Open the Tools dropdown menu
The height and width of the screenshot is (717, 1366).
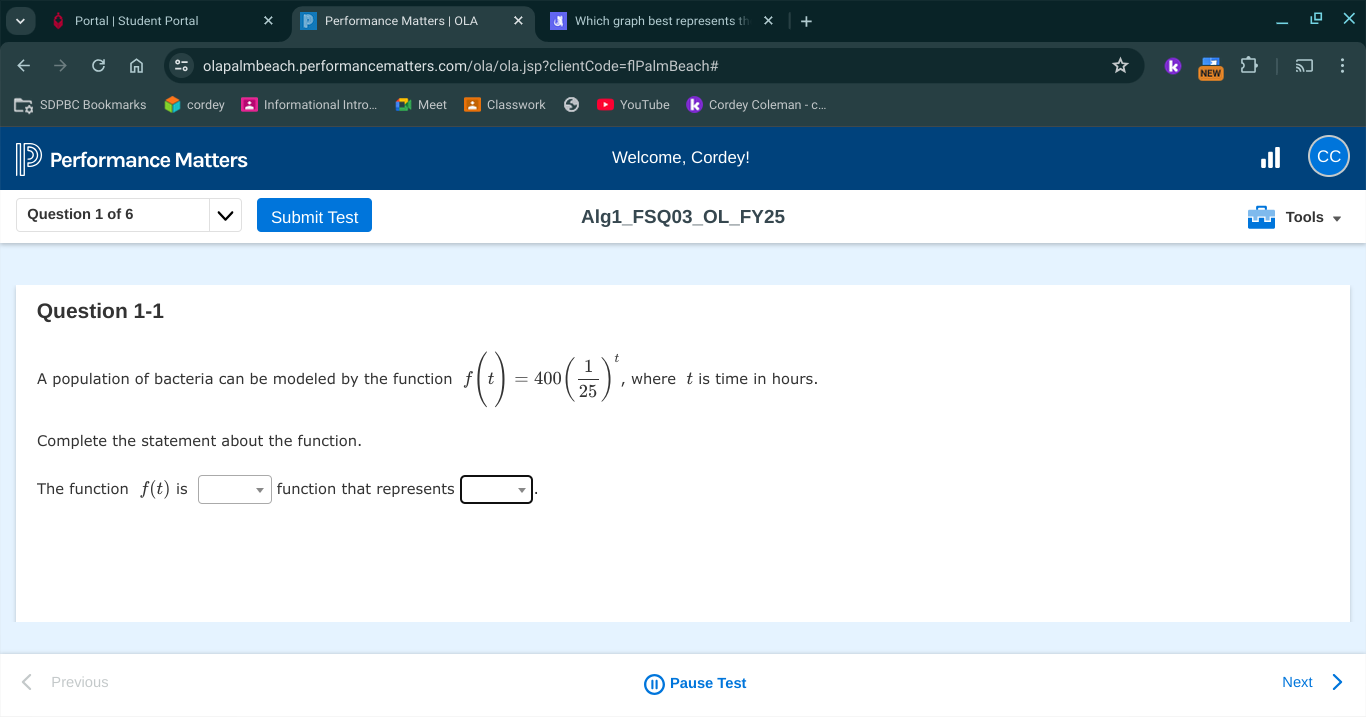tap(1295, 217)
